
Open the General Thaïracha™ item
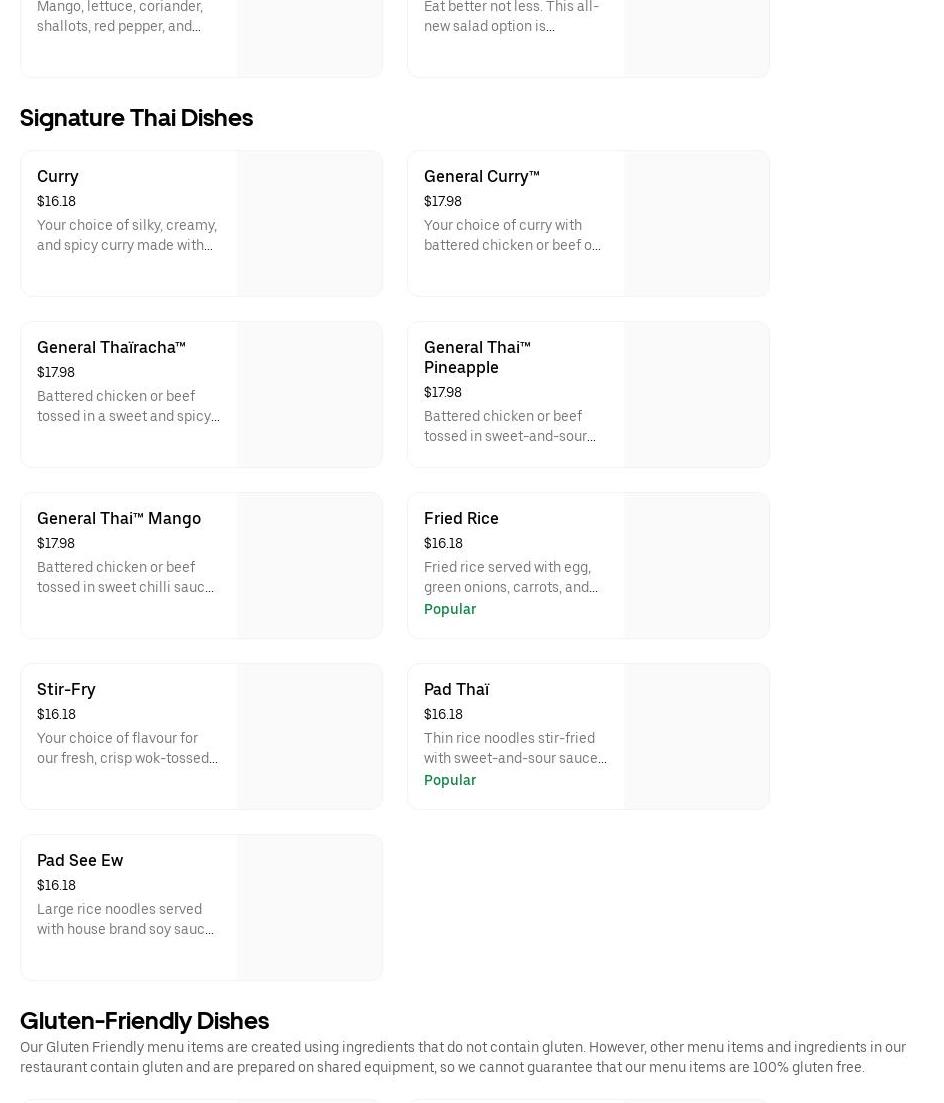111,348
